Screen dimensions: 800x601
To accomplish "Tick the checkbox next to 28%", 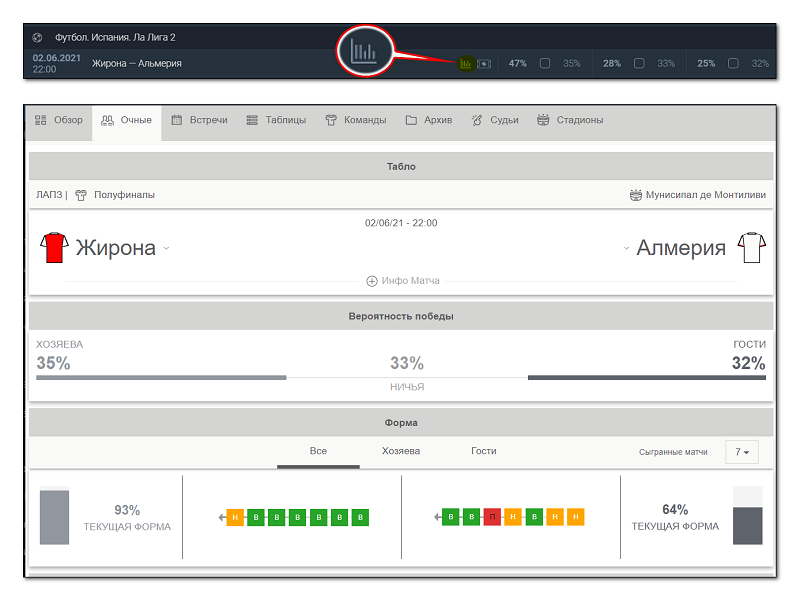I will coord(639,64).
